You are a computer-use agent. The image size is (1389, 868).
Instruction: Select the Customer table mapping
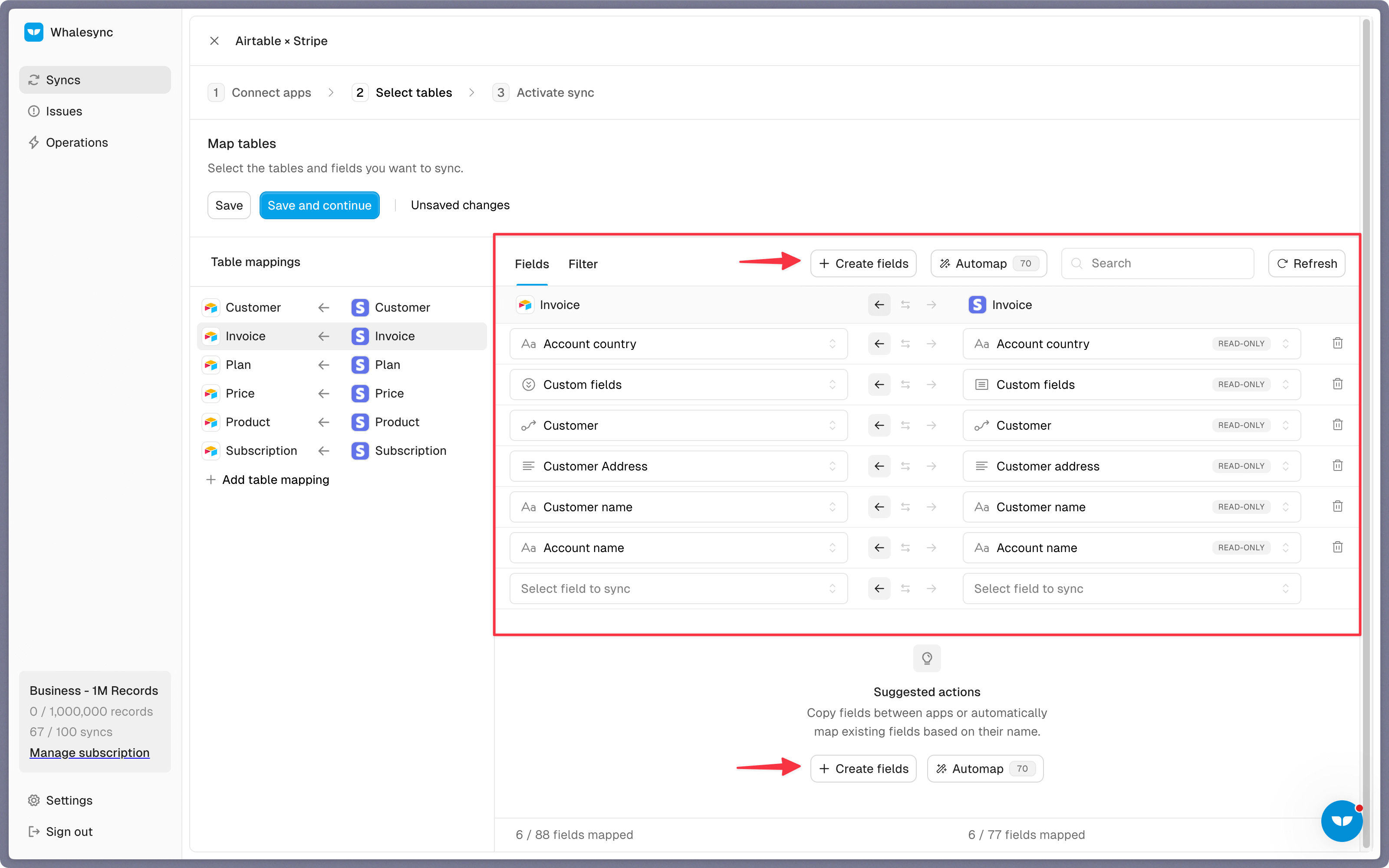342,308
